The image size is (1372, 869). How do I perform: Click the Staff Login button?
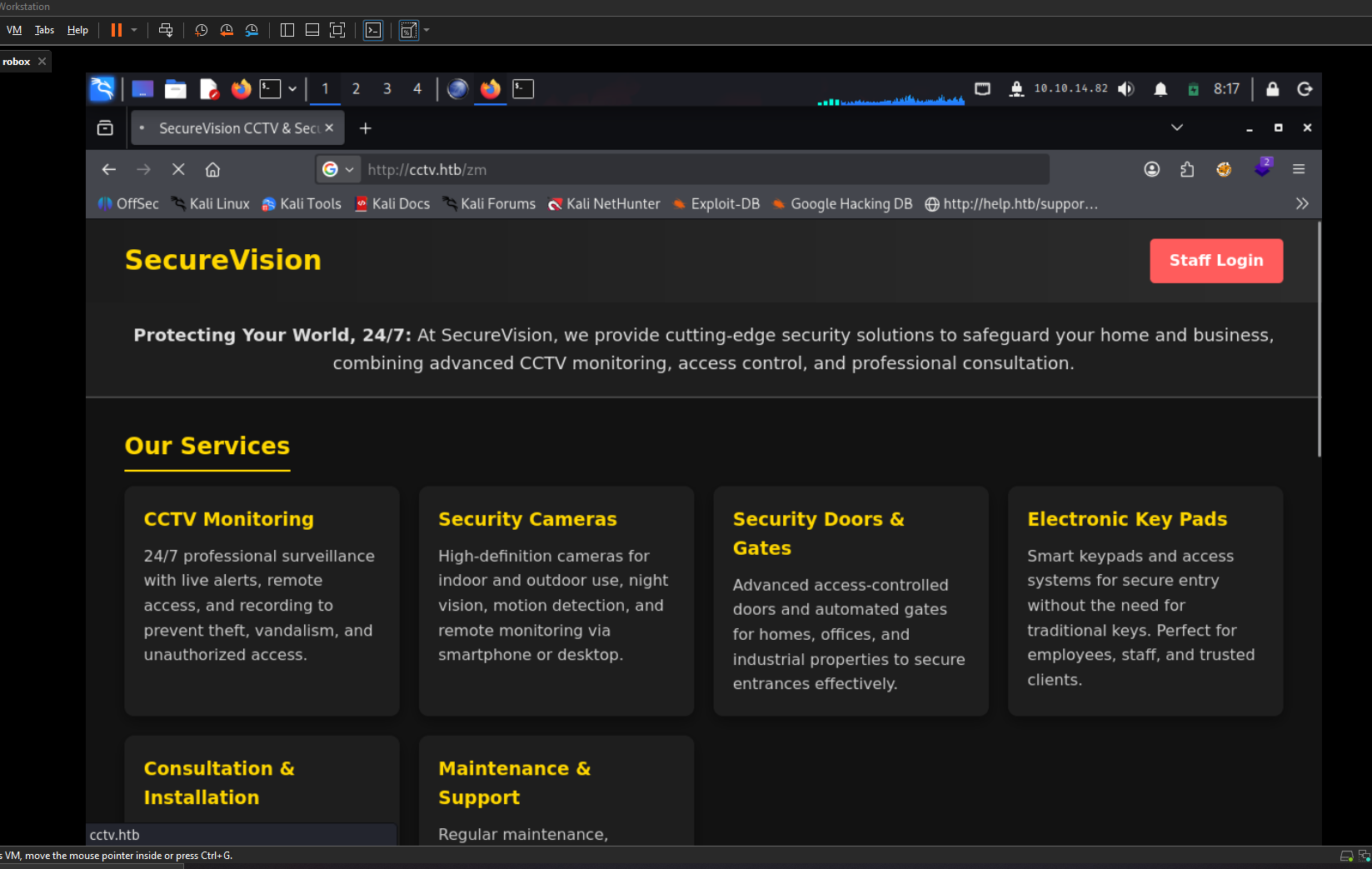pyautogui.click(x=1215, y=261)
